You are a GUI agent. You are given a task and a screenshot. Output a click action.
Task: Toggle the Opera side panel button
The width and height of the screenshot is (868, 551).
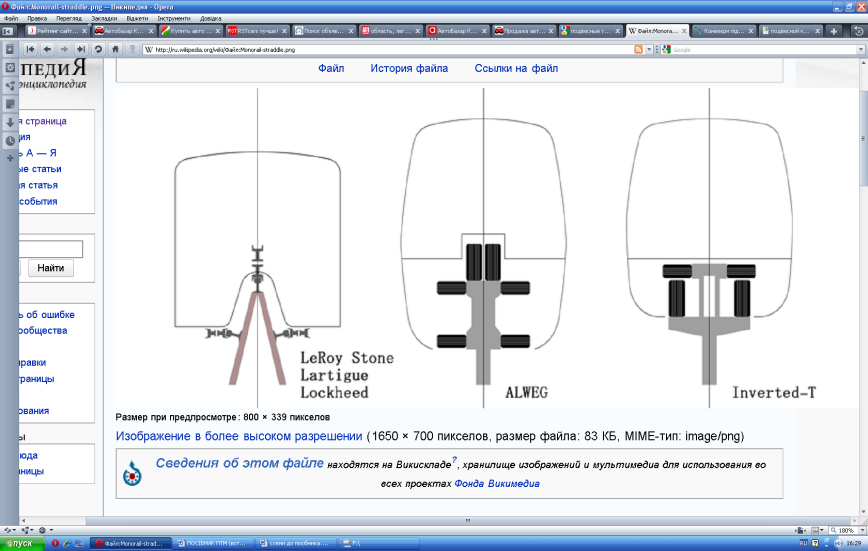[x=7, y=31]
